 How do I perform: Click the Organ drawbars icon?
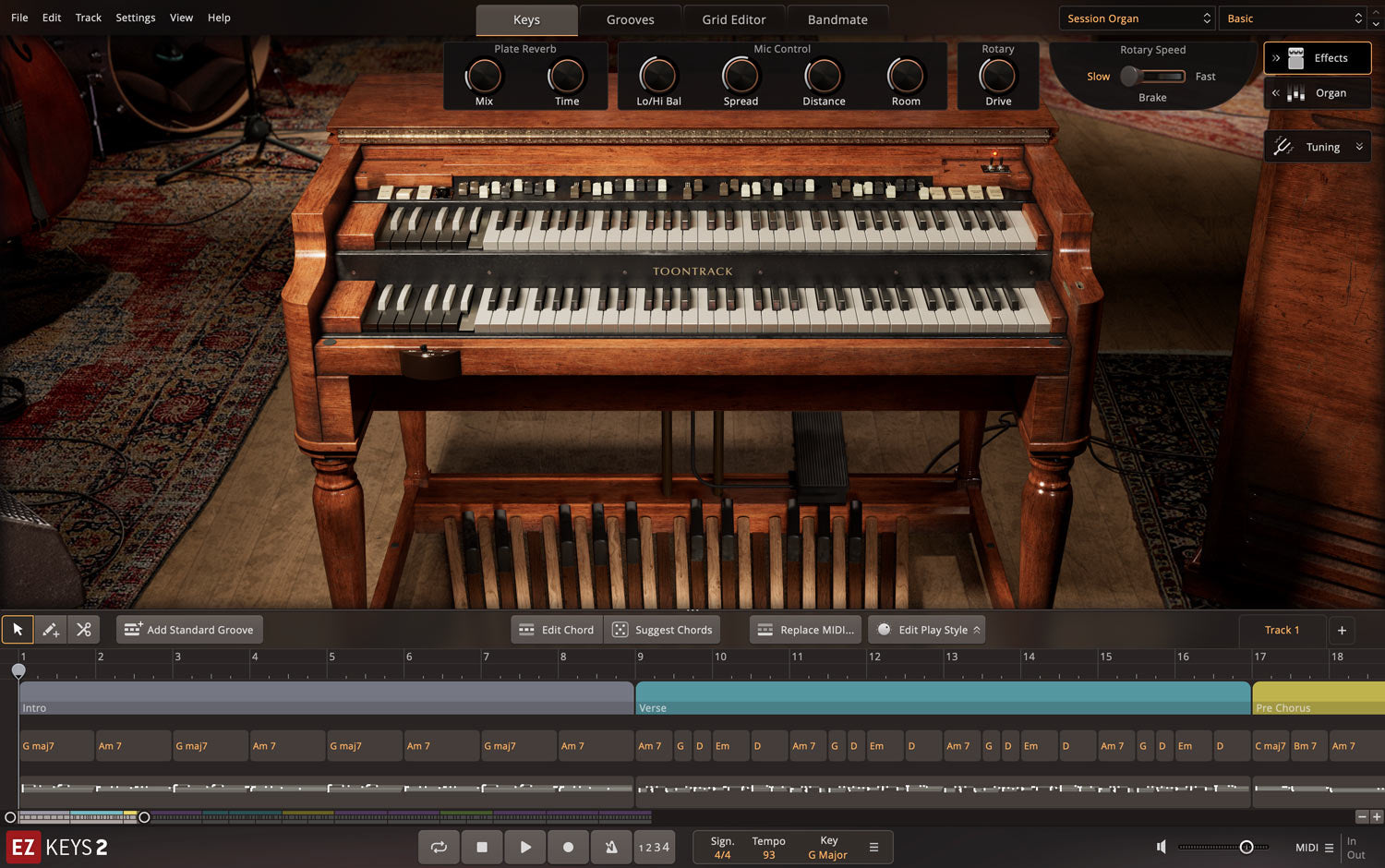(x=1296, y=92)
